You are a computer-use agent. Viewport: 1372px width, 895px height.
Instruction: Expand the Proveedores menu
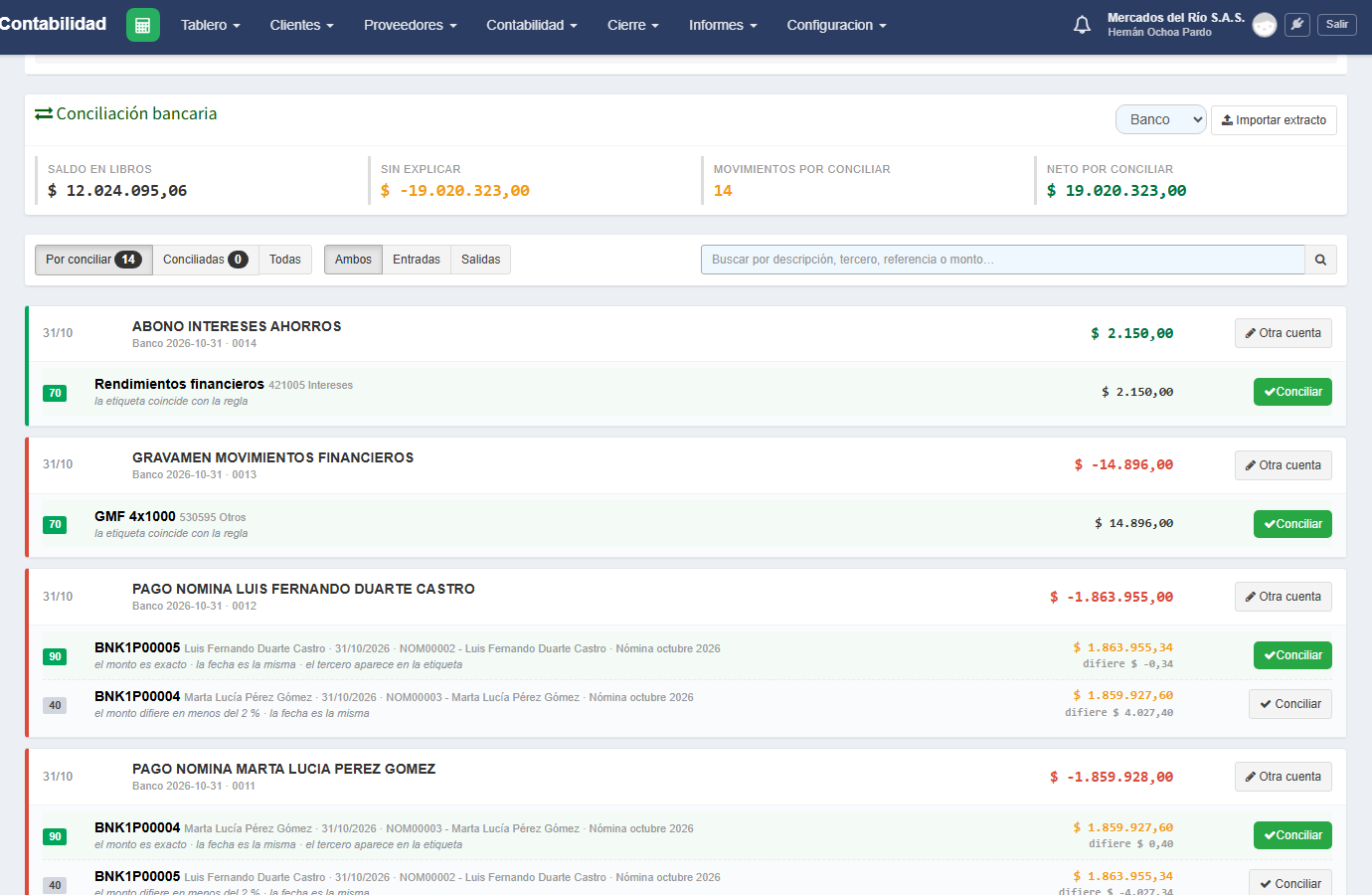(410, 25)
